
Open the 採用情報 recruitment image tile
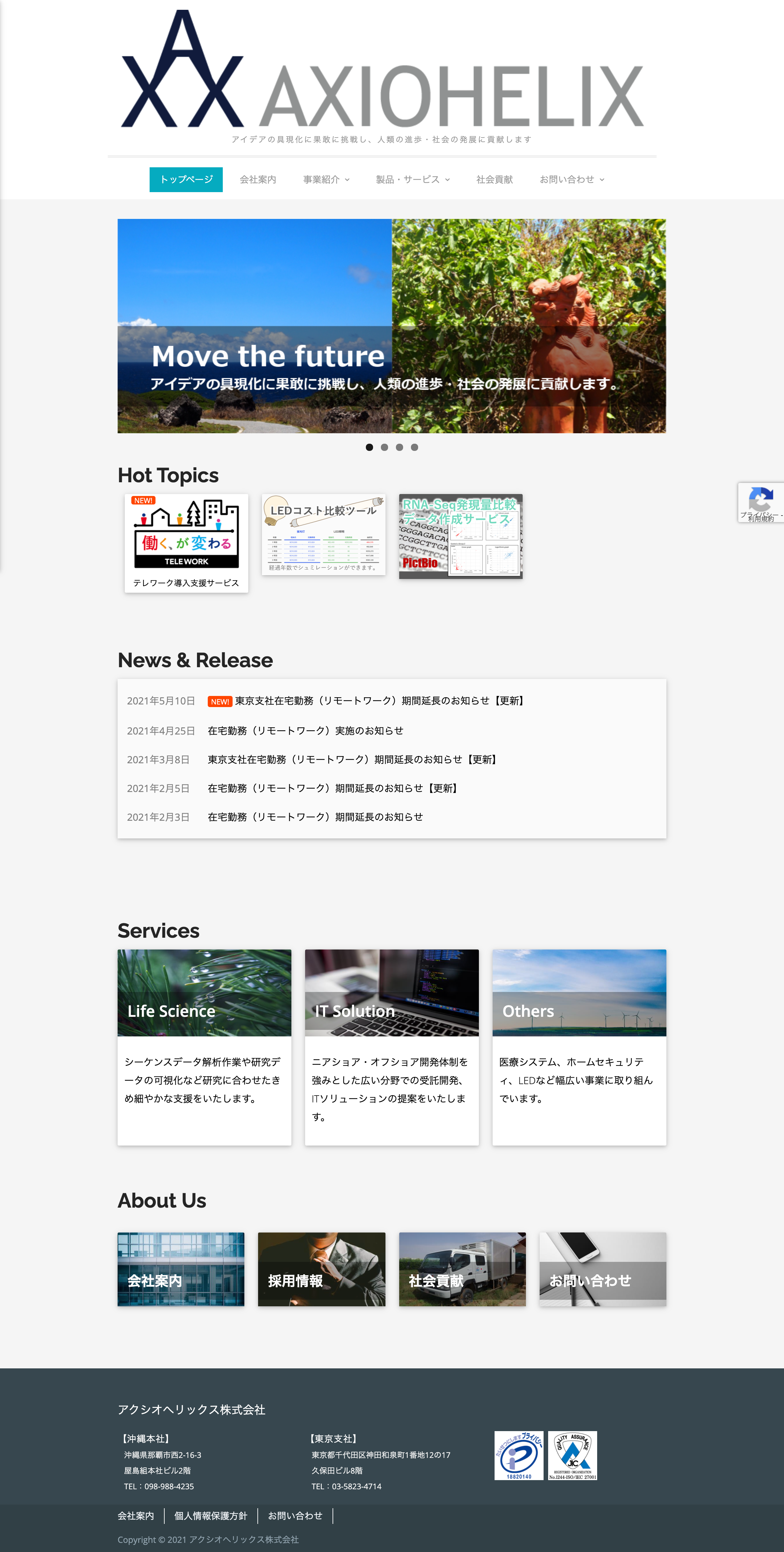tap(321, 1269)
